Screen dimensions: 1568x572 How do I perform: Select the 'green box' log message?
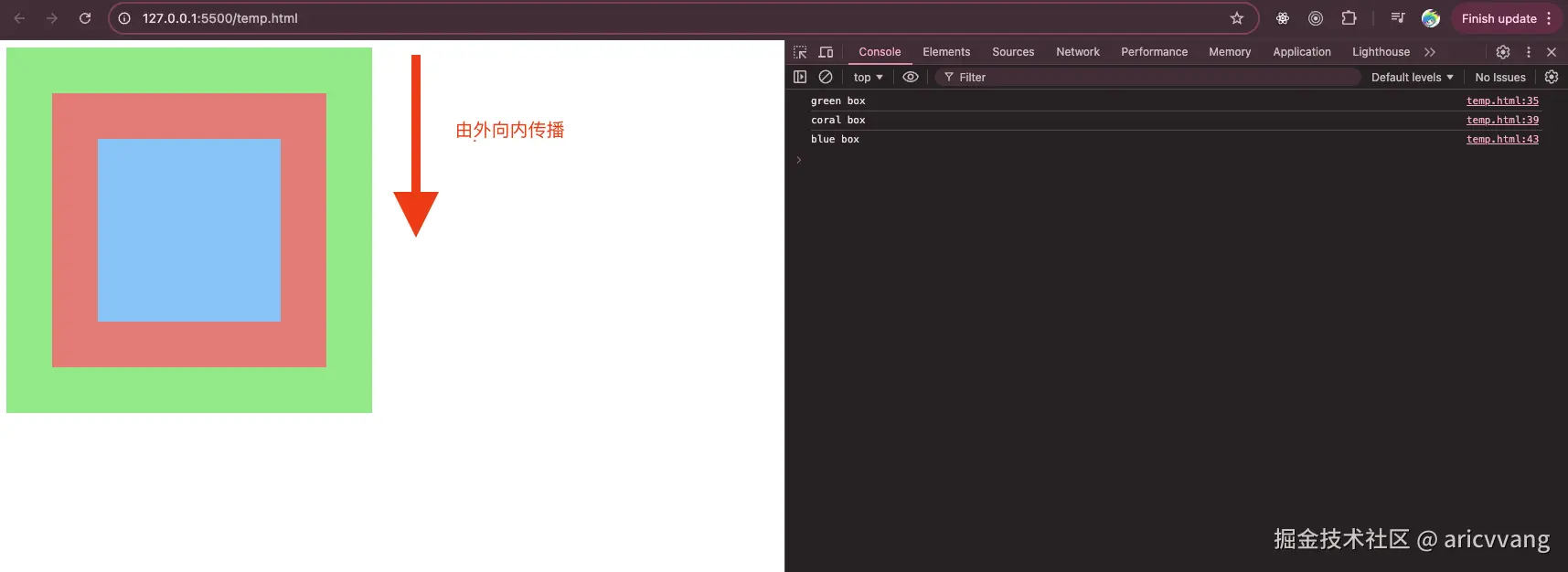[x=837, y=101]
